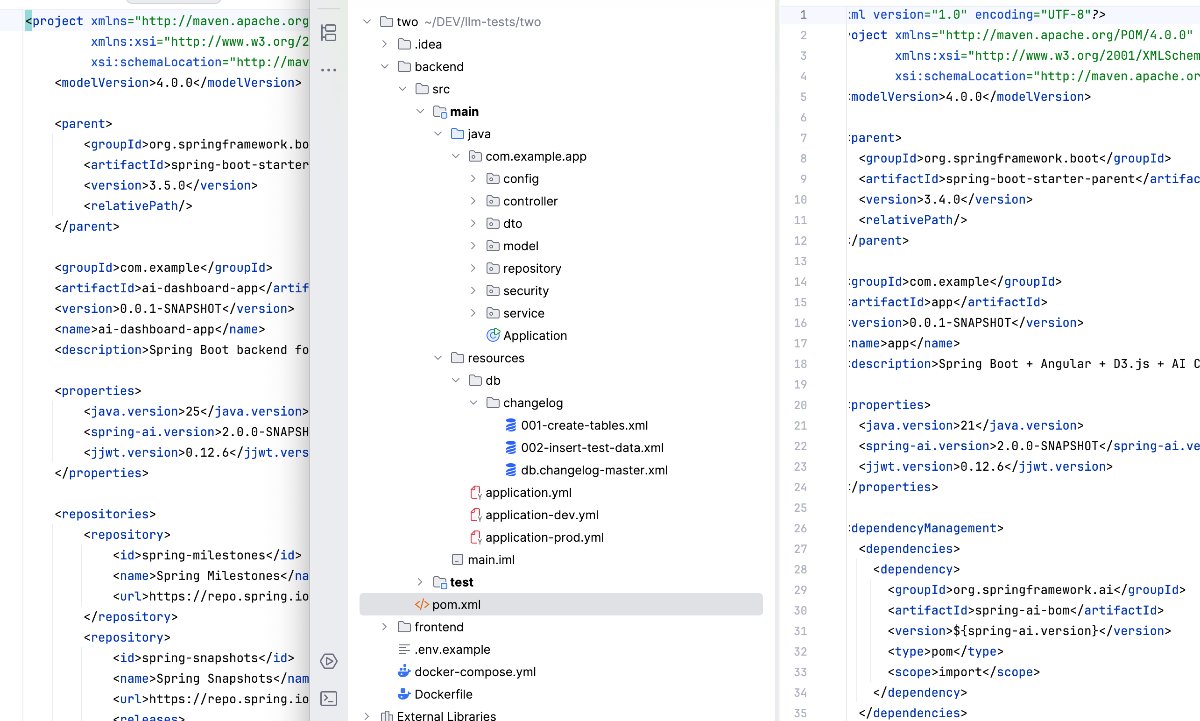Open the Services tool window icon

[328, 661]
